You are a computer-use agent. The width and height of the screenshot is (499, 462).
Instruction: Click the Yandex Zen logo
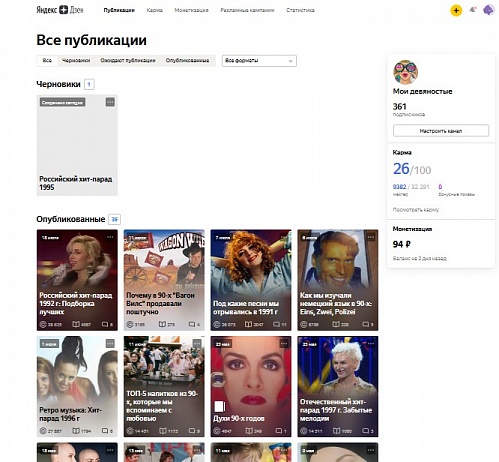click(x=60, y=10)
